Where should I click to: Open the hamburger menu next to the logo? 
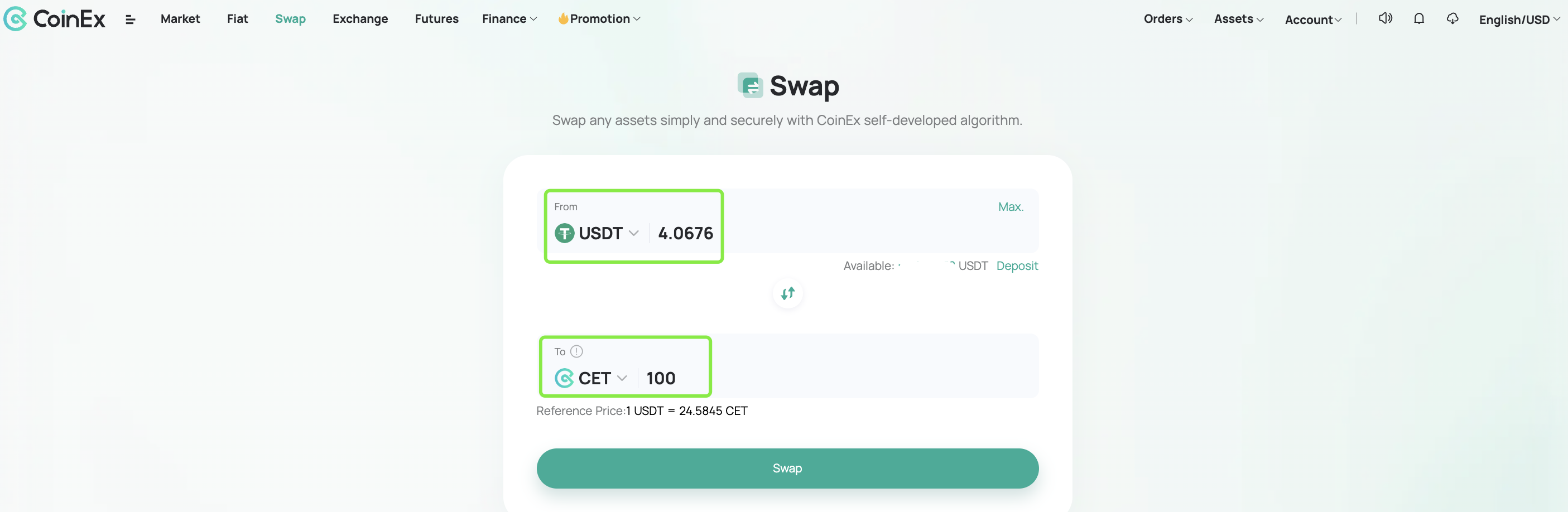[130, 20]
